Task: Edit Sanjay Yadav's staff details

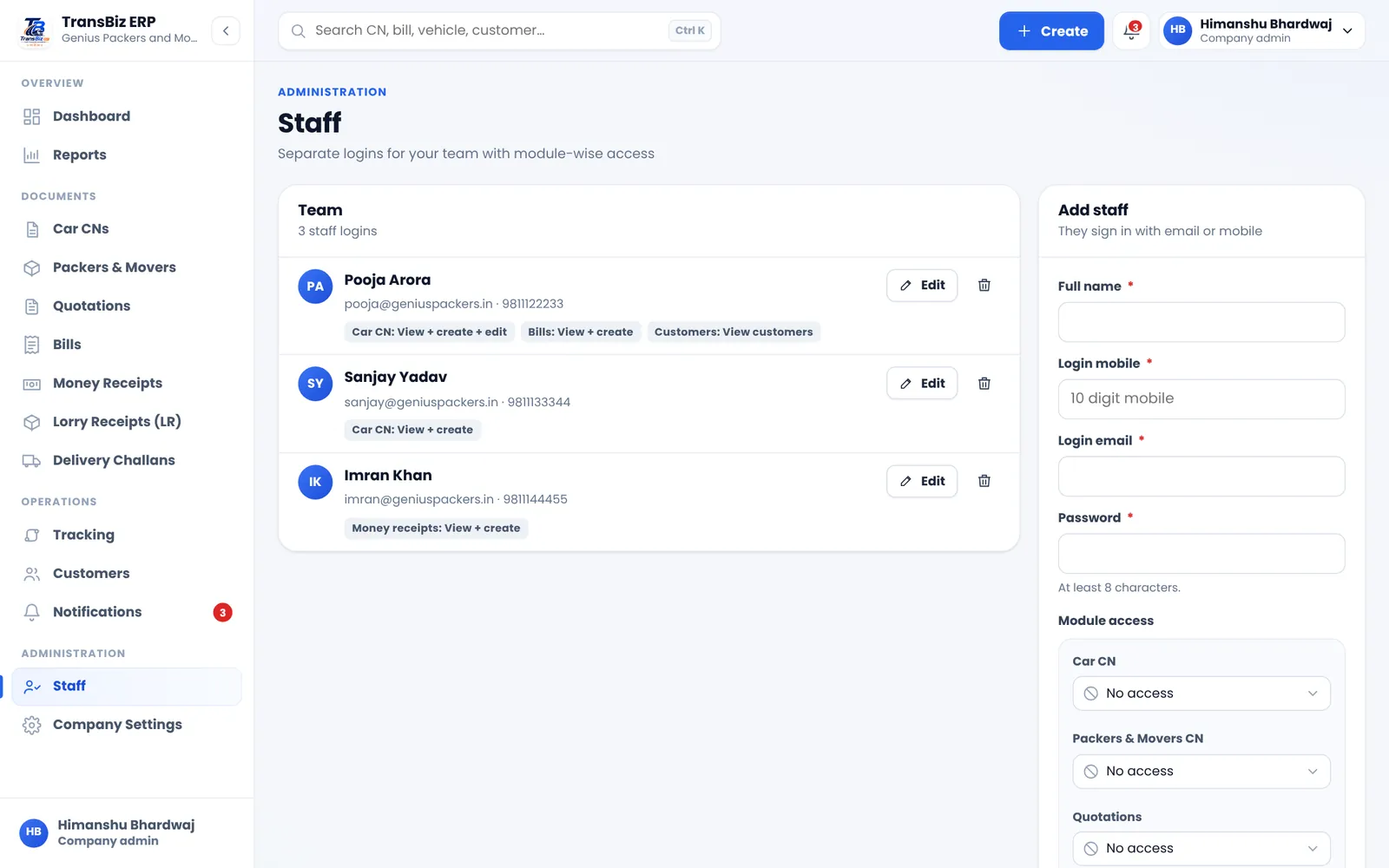Action: 922,384
